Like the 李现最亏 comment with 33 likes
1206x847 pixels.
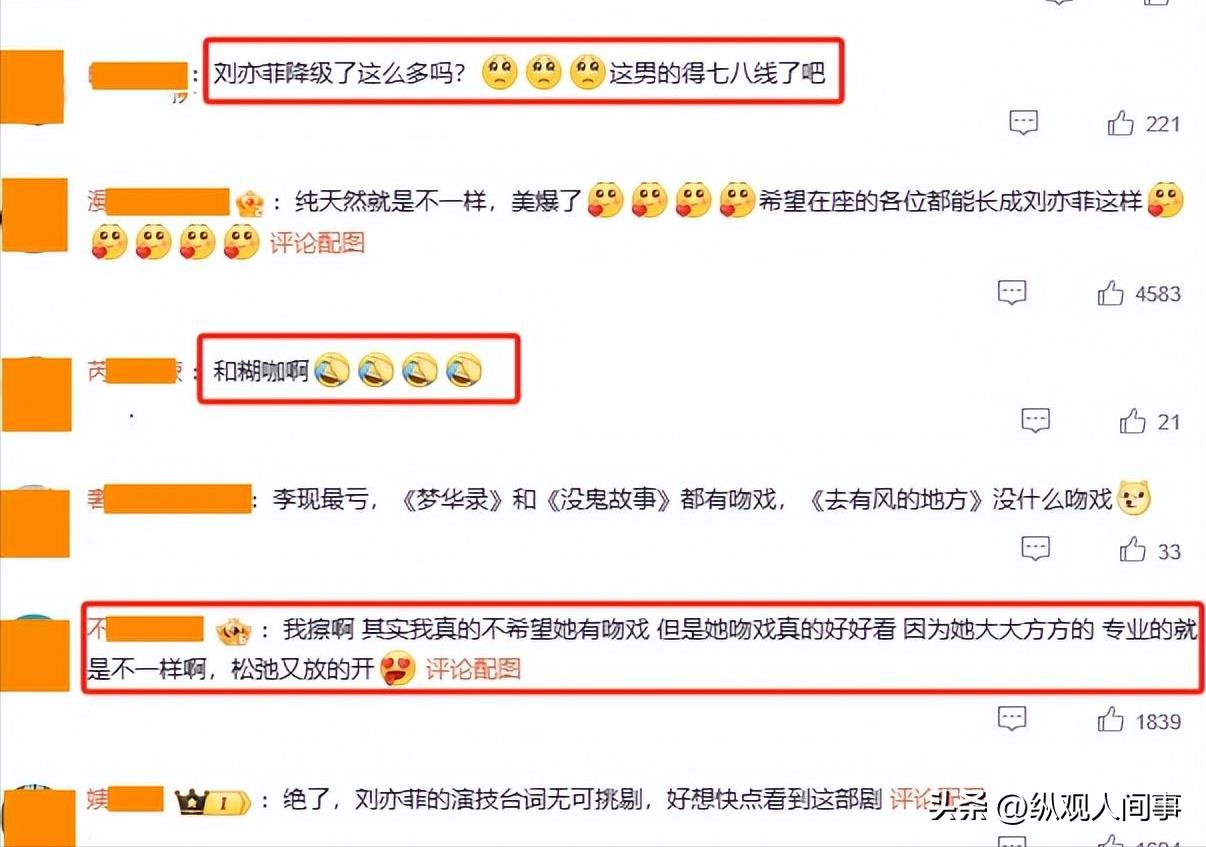click(1133, 549)
